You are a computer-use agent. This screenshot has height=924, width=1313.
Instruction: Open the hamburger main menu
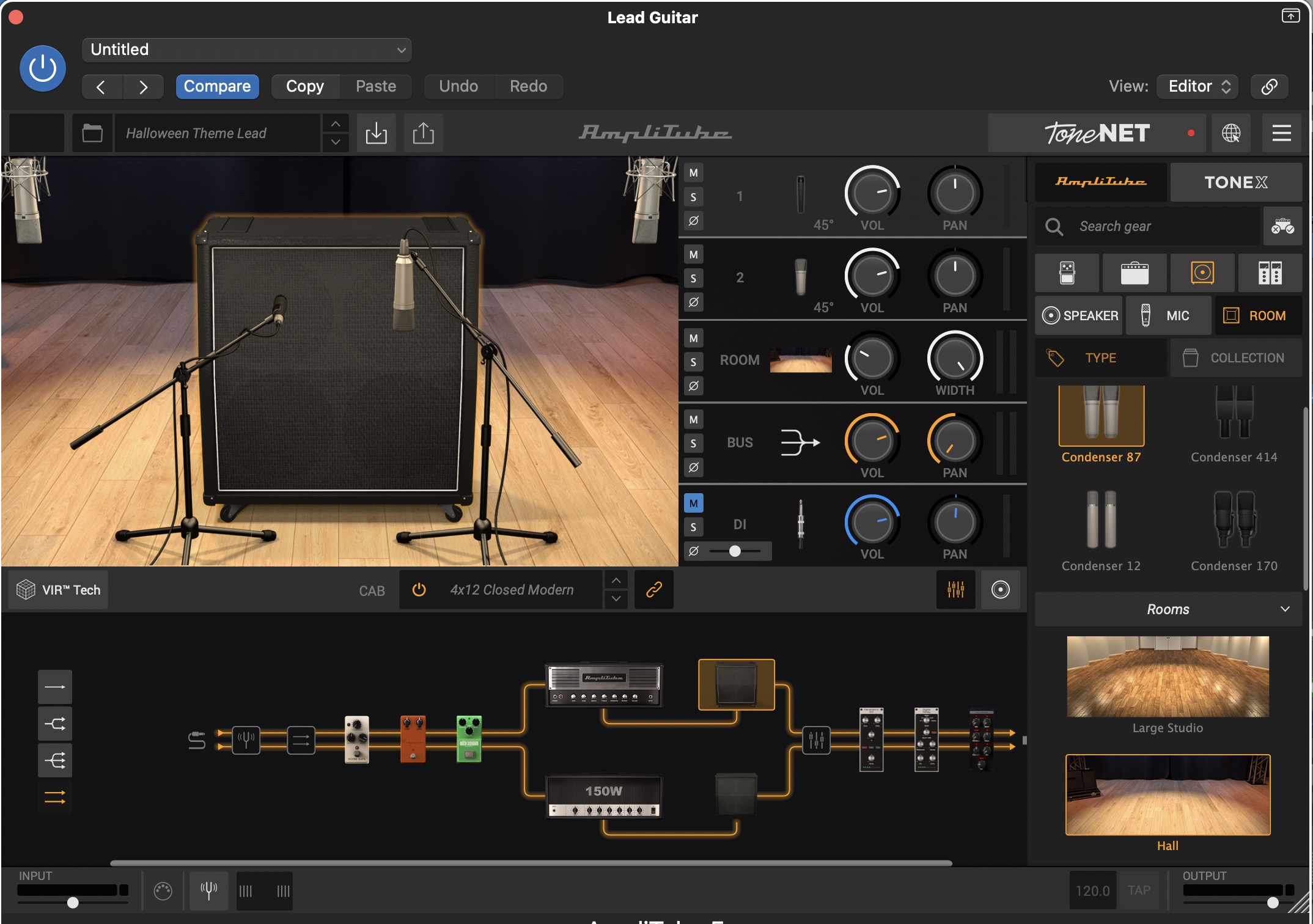coord(1281,133)
